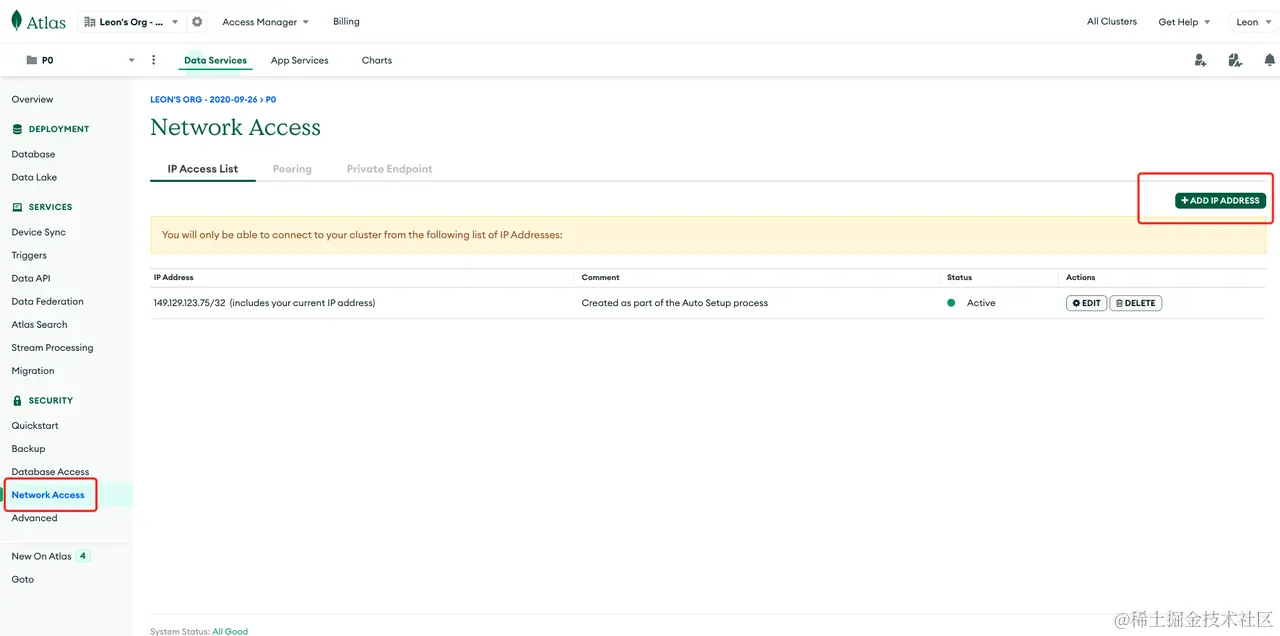Screen dimensions: 1280x636
Task: Open Triggers in sidebar
Action: pos(29,255)
